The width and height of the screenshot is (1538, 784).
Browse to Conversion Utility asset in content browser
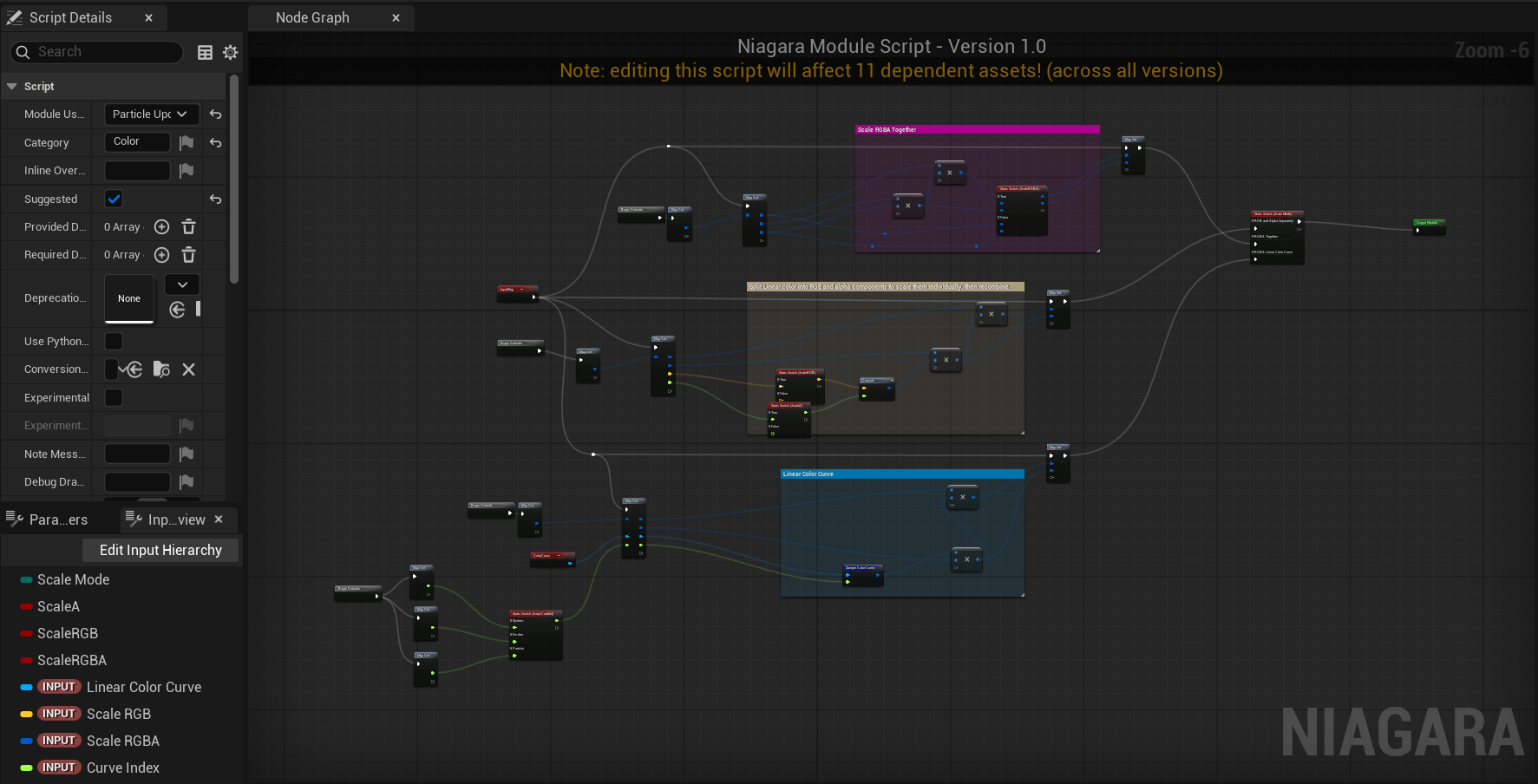click(161, 369)
